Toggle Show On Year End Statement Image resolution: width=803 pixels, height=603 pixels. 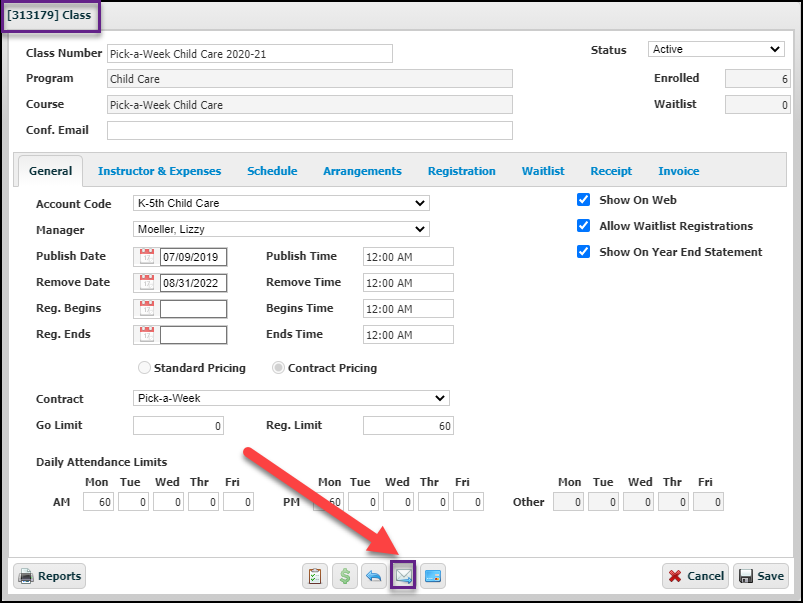pyautogui.click(x=583, y=252)
